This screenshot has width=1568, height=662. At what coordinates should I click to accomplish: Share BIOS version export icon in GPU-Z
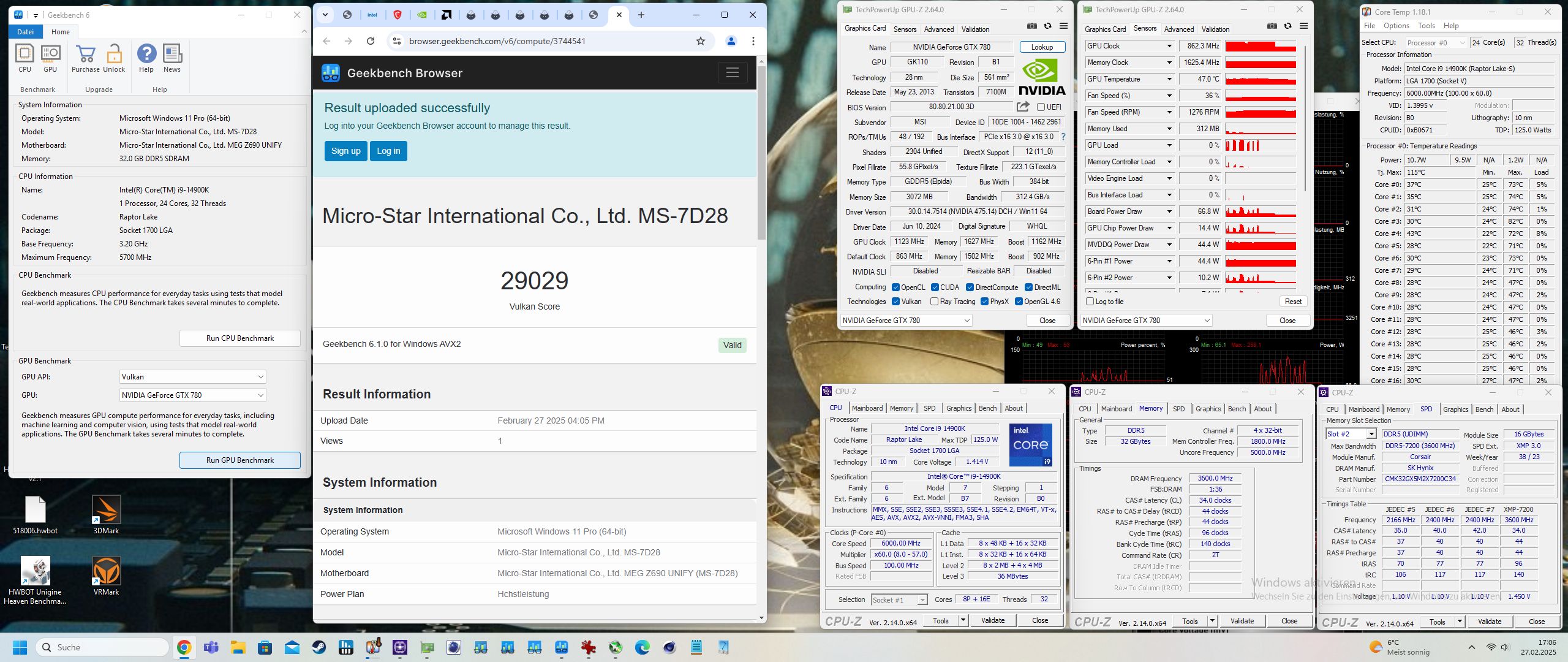tap(1023, 107)
